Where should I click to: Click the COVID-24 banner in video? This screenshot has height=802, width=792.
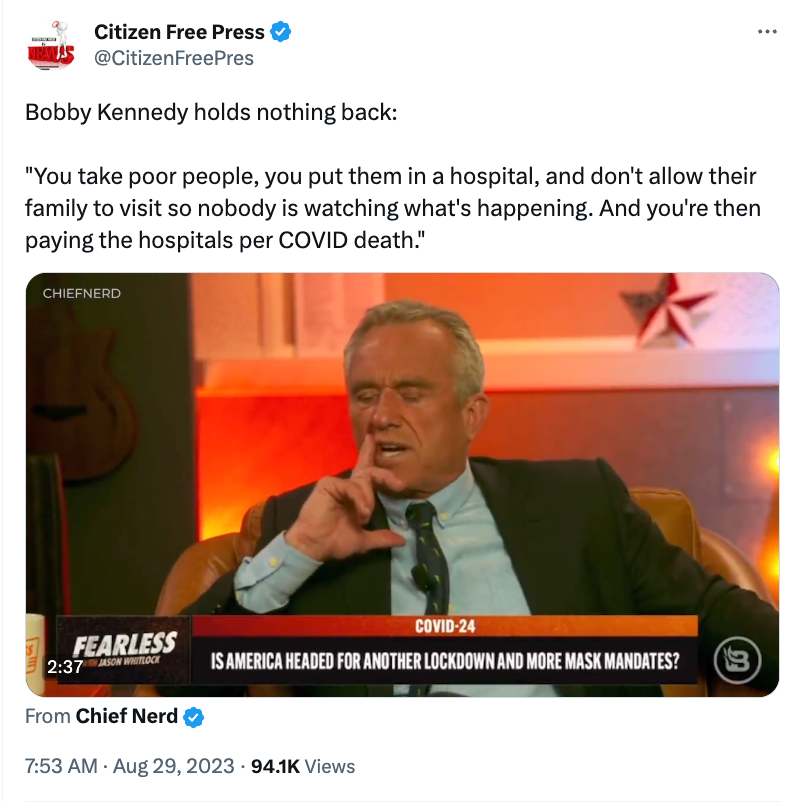(x=445, y=626)
